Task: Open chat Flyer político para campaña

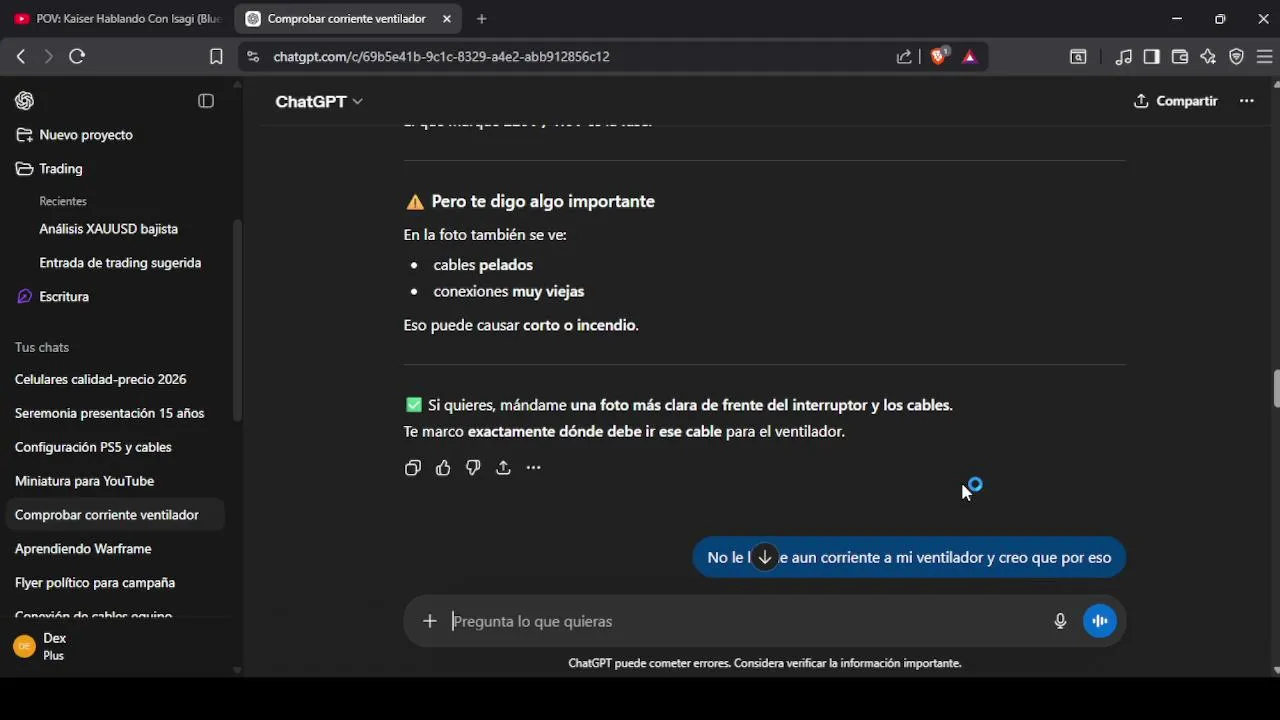Action: pos(94,583)
